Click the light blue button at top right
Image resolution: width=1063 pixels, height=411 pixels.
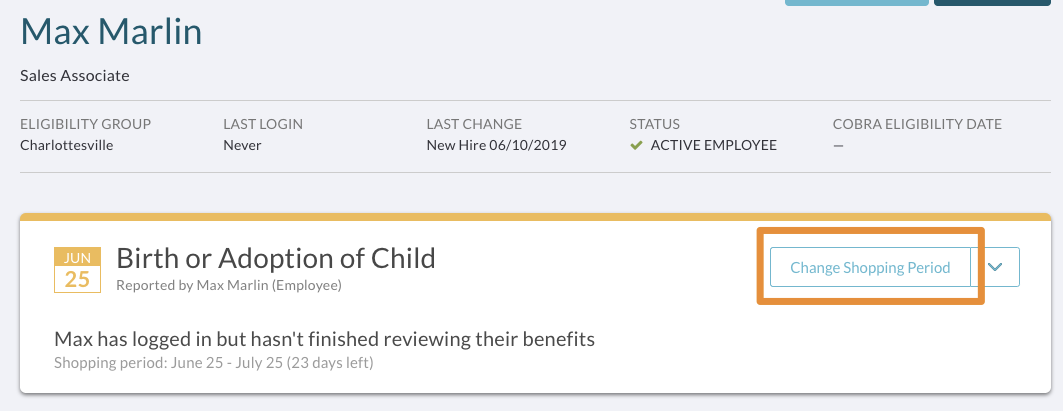tap(857, 3)
